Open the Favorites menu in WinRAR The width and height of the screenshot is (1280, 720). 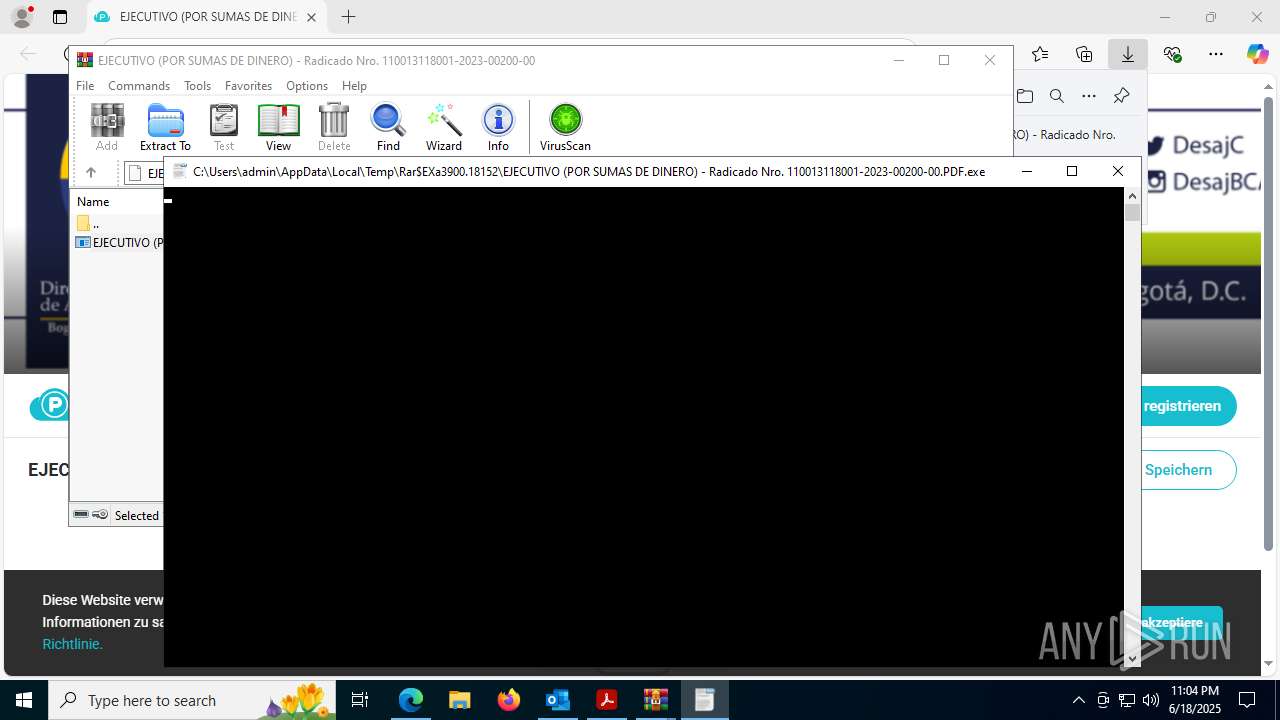248,86
